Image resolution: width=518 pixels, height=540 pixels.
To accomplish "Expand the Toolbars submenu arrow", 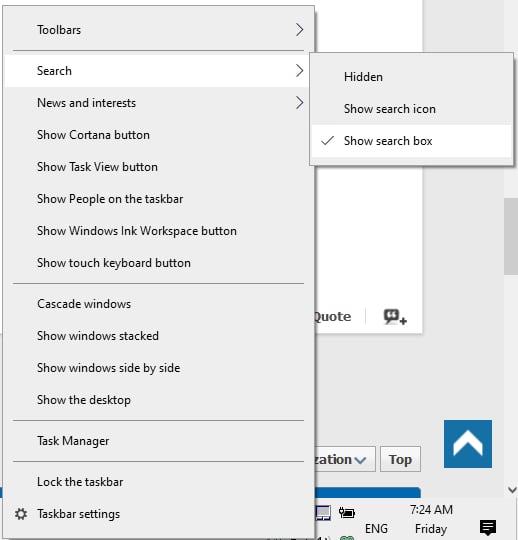I will 299,30.
